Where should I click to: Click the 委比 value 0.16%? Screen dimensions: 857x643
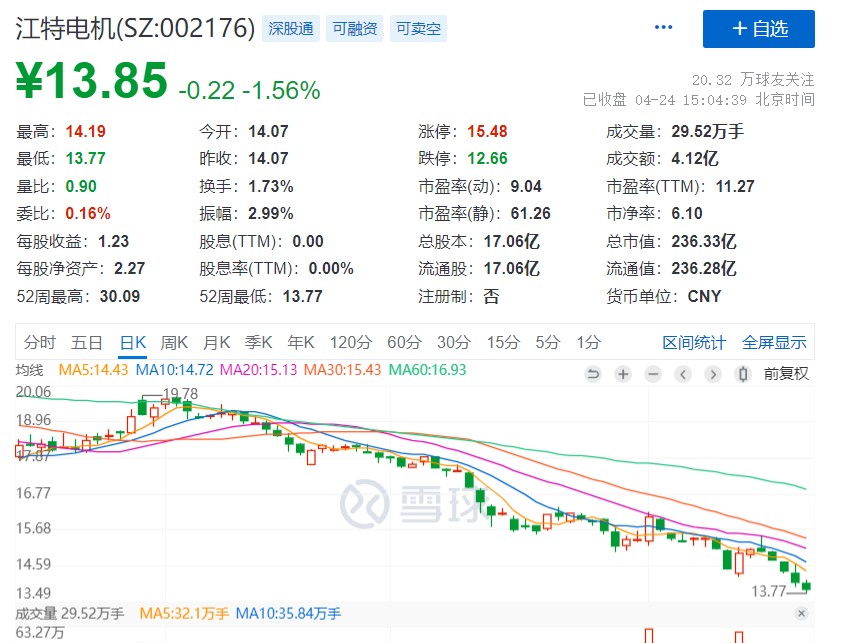[x=87, y=213]
